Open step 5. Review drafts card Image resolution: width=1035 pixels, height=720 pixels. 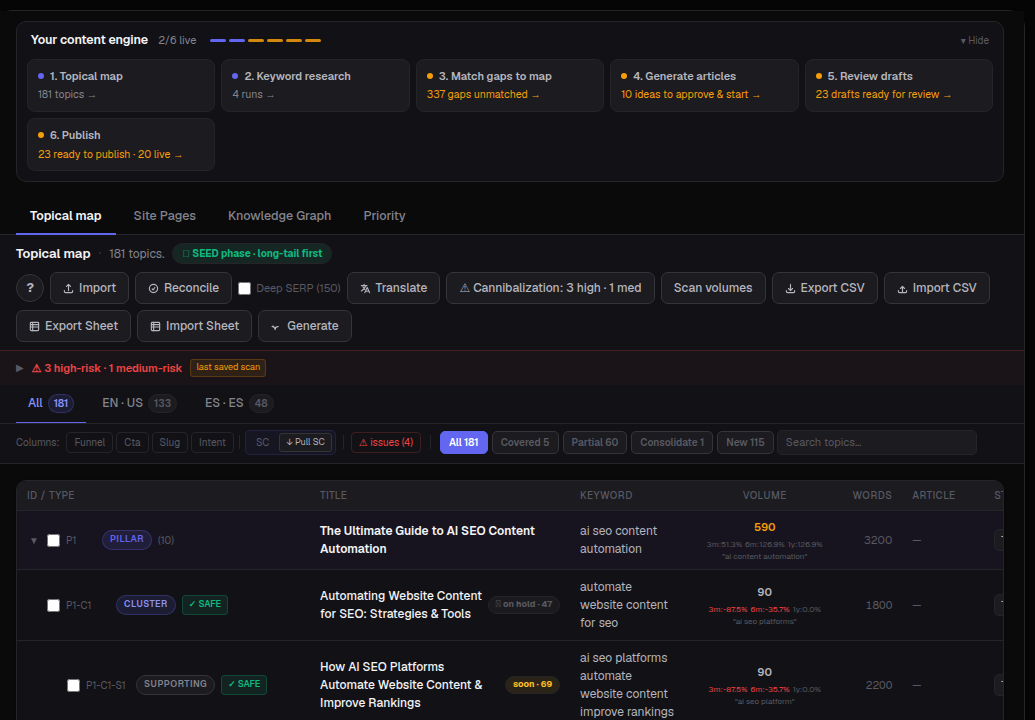[x=898, y=85]
